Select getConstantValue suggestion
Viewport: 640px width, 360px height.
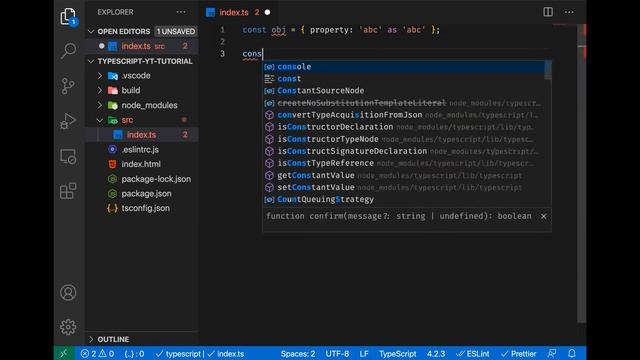click(x=403, y=176)
